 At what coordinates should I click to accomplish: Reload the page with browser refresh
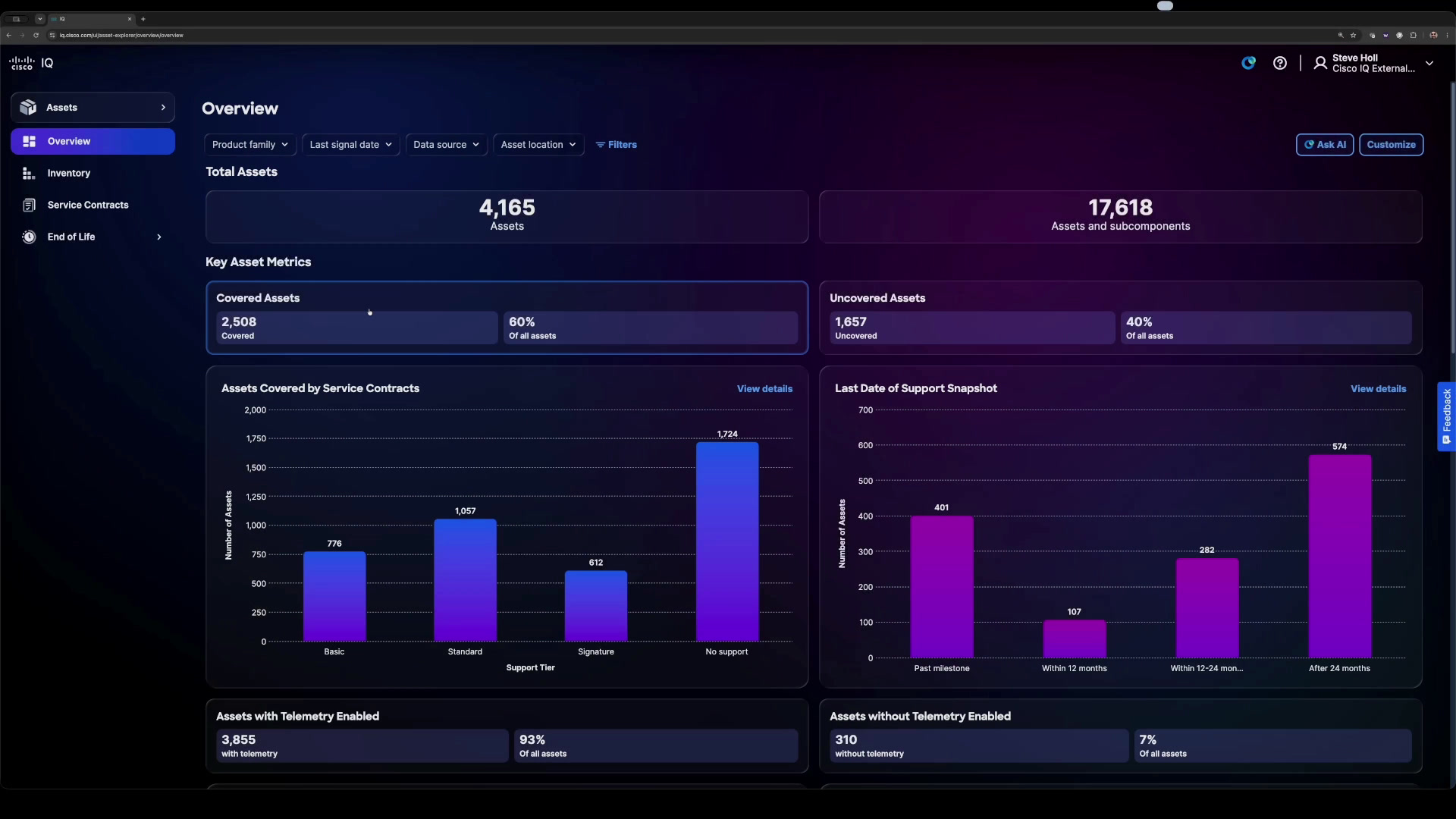coord(36,35)
